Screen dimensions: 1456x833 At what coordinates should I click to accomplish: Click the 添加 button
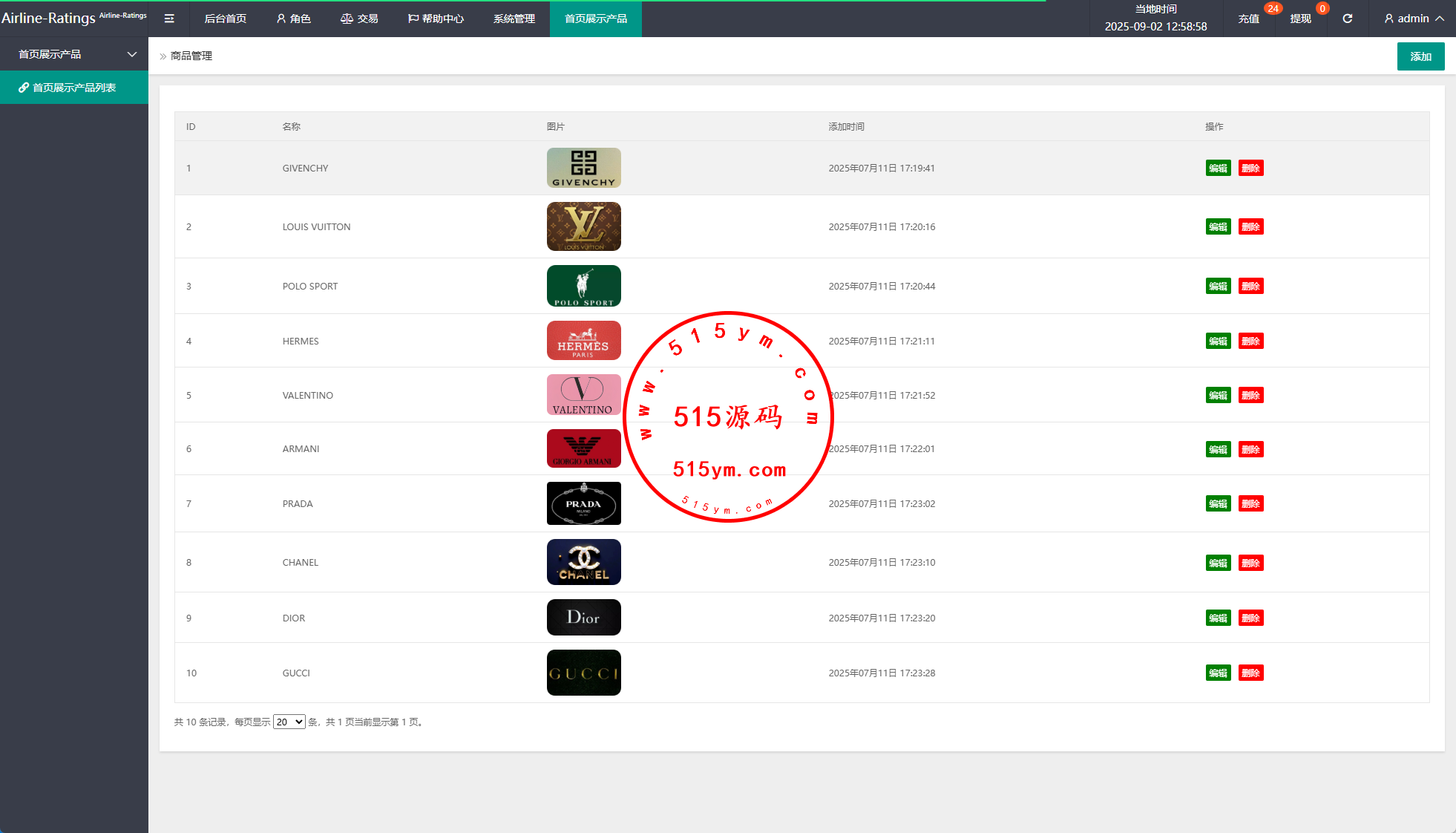pos(1420,56)
